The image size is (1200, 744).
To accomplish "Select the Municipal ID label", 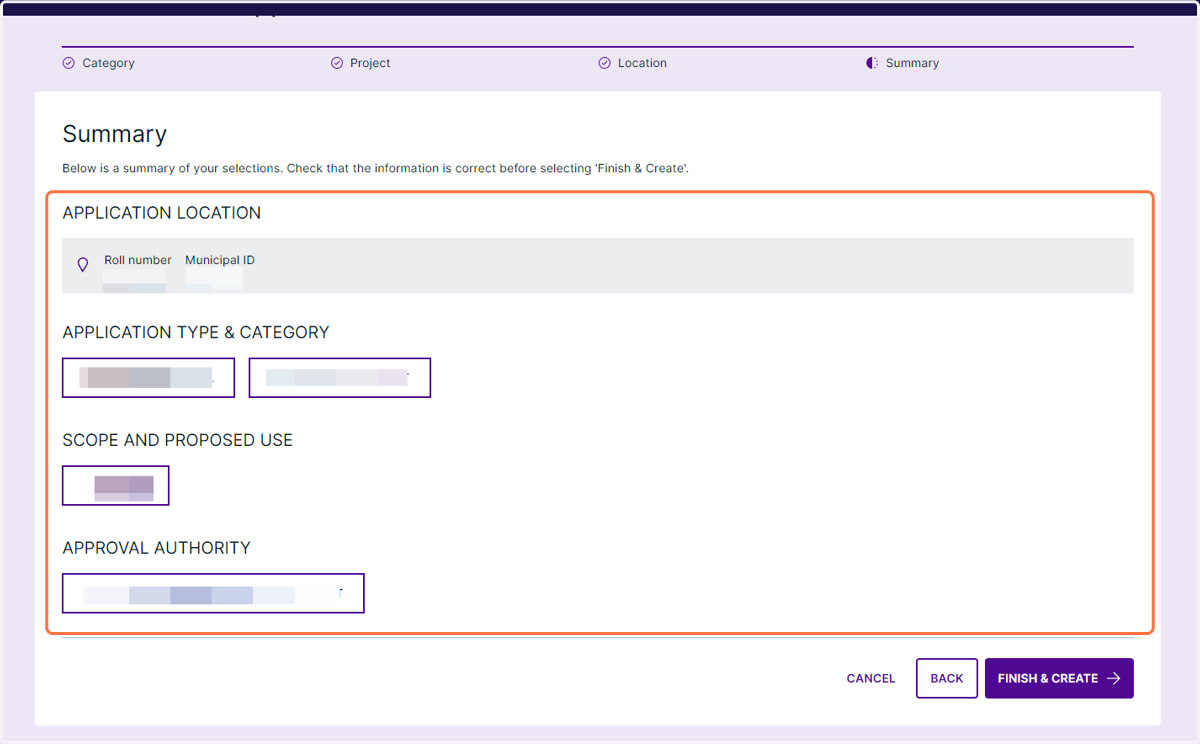I will point(220,260).
